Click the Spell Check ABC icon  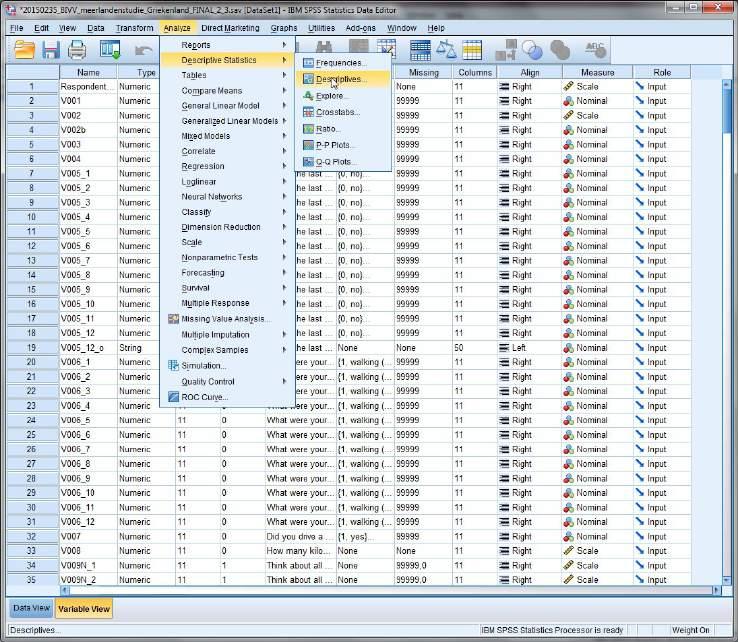click(x=595, y=49)
